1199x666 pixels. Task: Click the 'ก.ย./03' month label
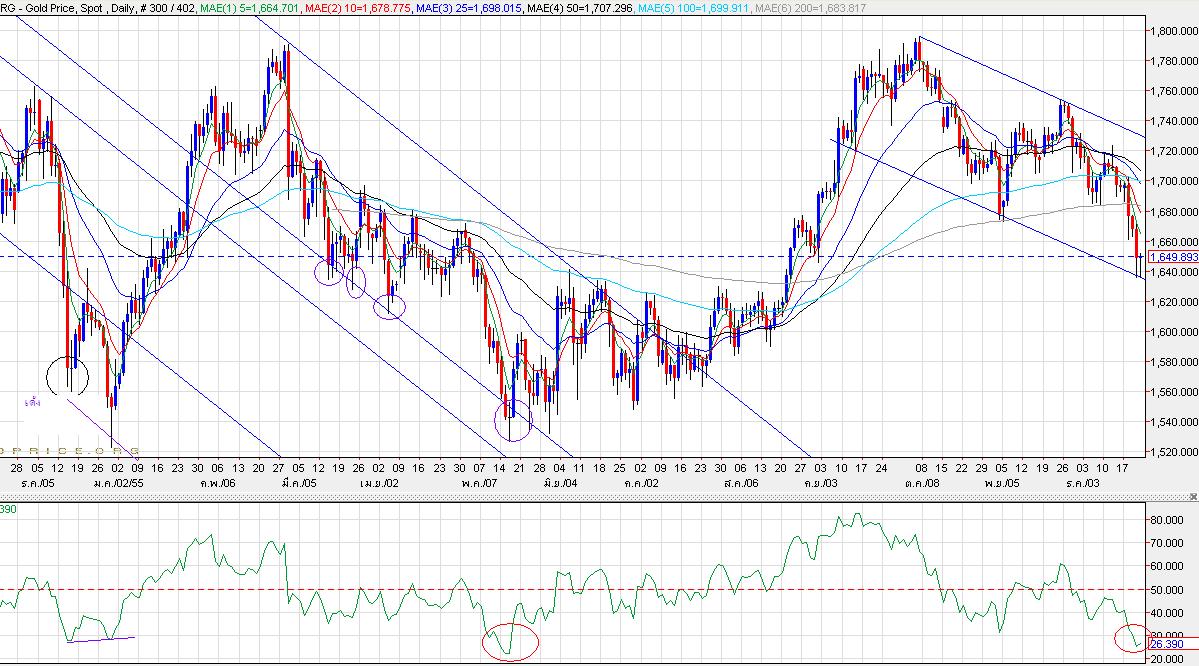point(820,483)
